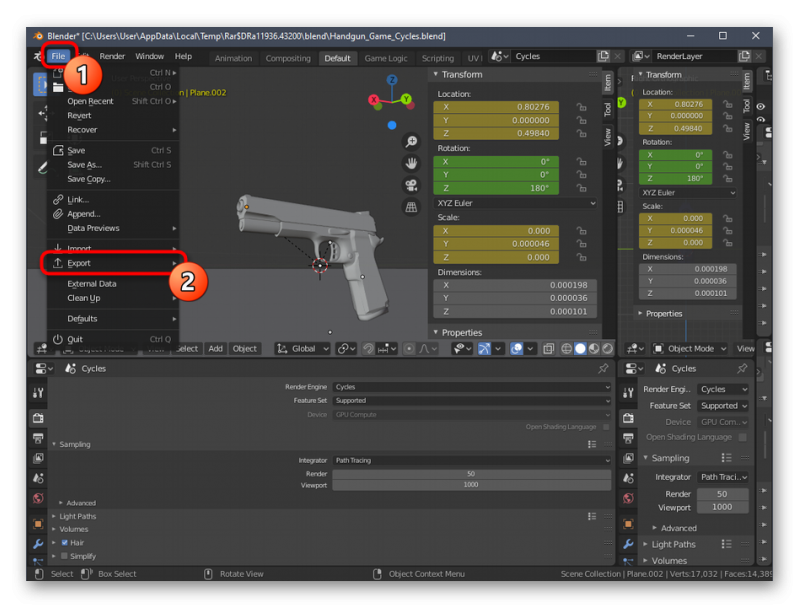
Task: Choose Quit from the File menu
Action: (113, 339)
